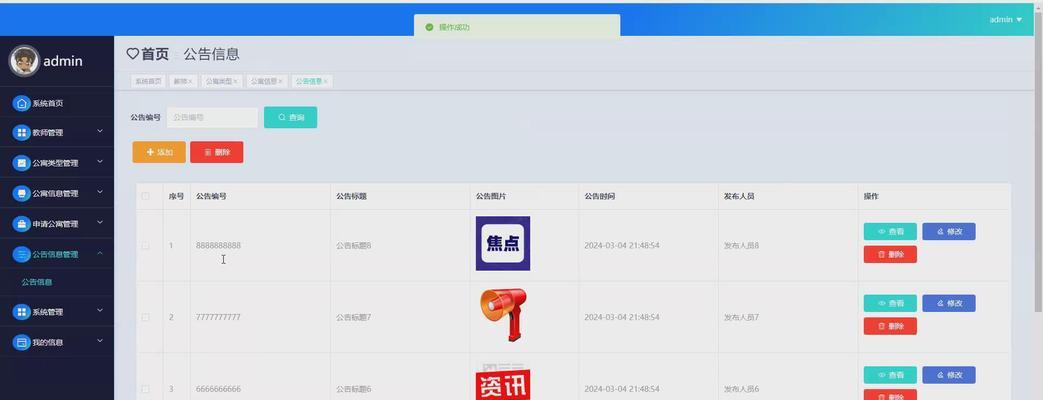The width and height of the screenshot is (1043, 400).
Task: Click 删除 for announcement 公告标题7
Action: (890, 326)
